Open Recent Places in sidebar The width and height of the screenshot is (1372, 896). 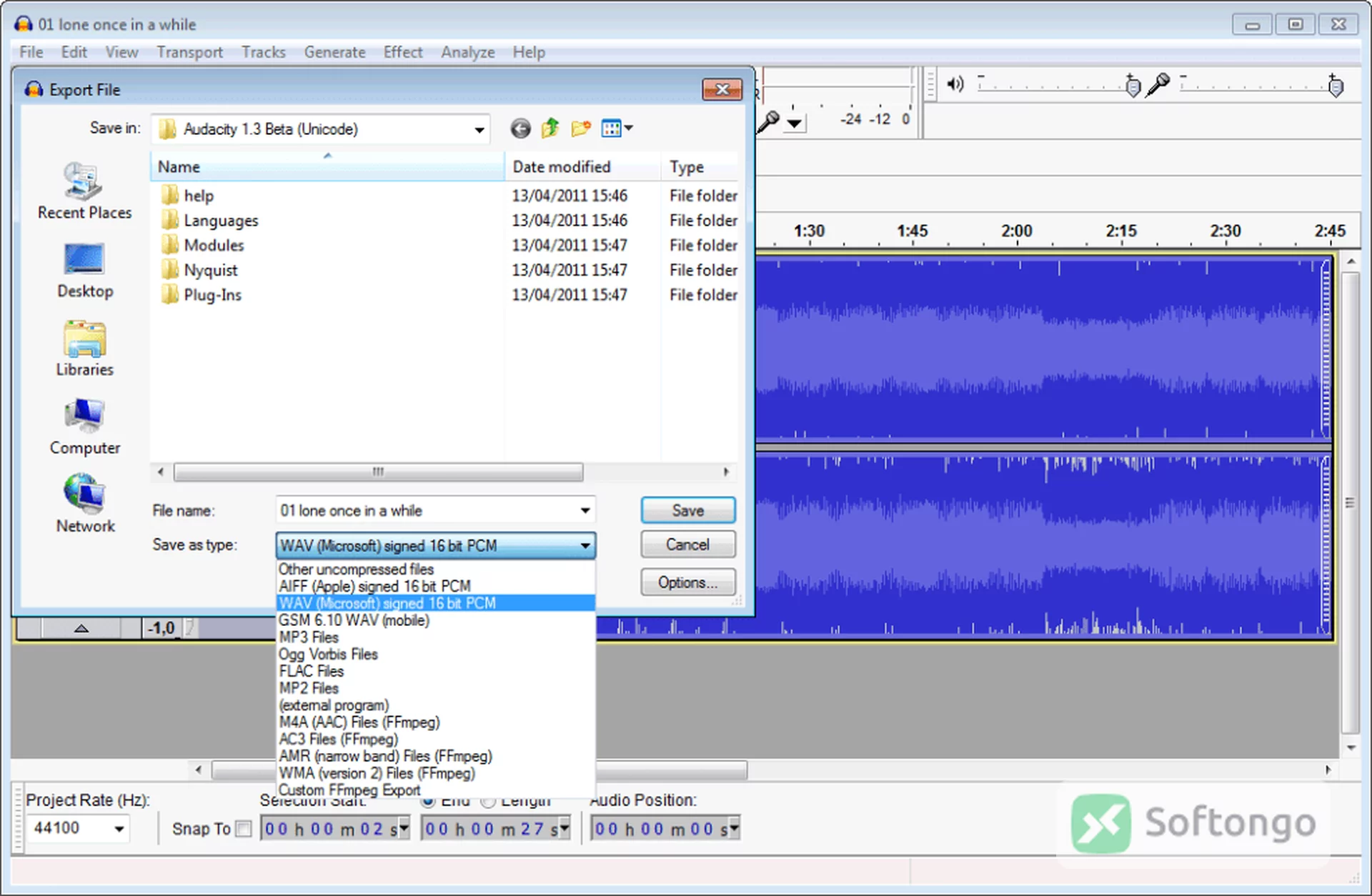click(x=84, y=191)
